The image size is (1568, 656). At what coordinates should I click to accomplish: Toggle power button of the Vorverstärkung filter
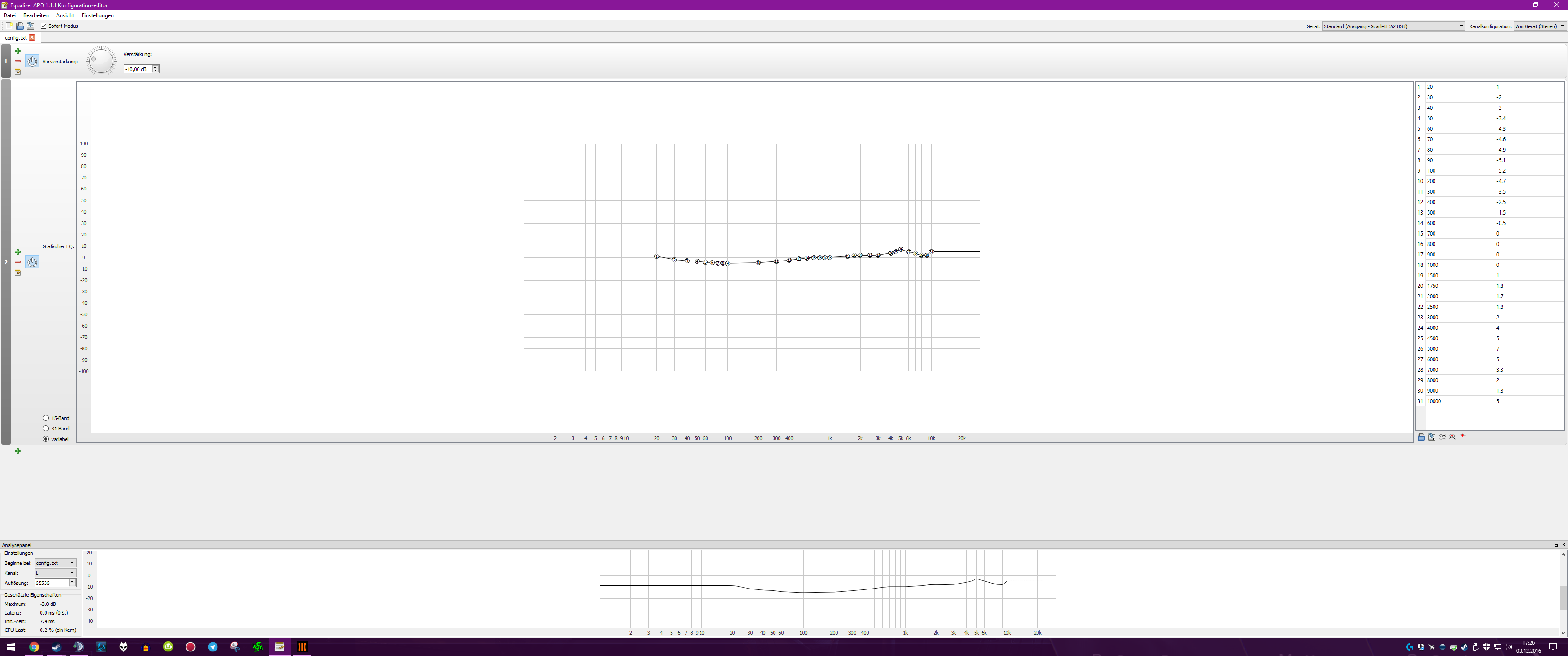click(32, 61)
